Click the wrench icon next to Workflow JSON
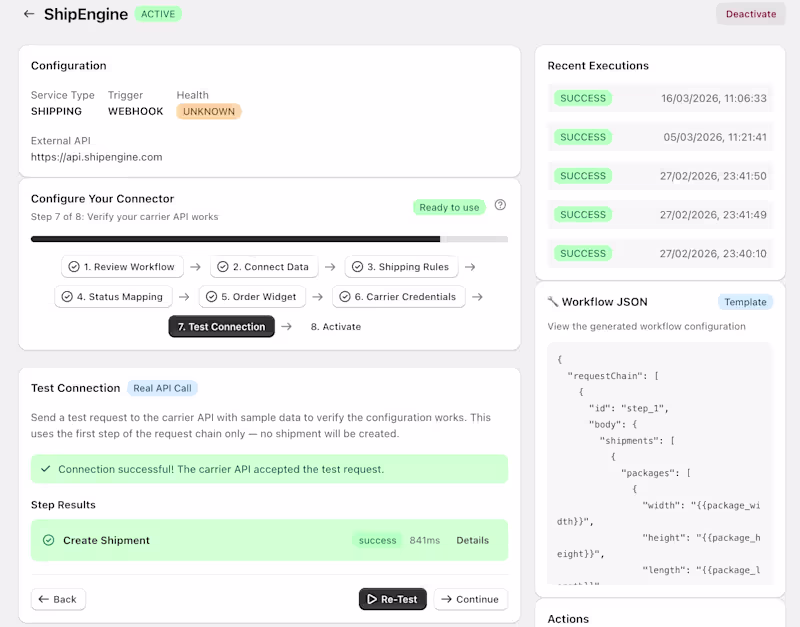This screenshot has height=627, width=800. [553, 302]
